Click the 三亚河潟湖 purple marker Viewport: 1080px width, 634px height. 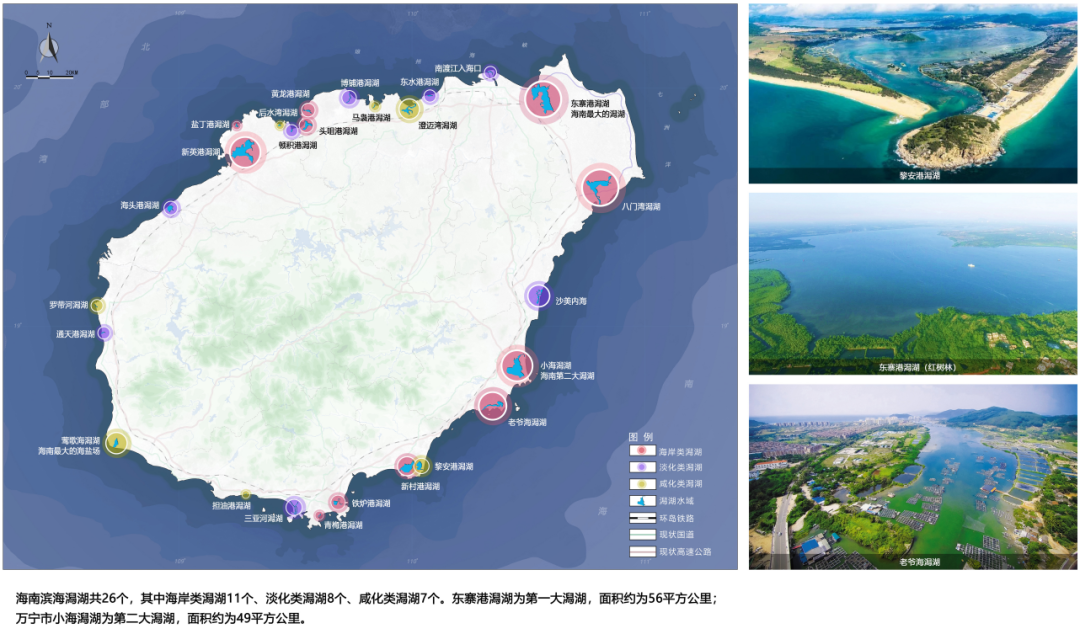click(x=294, y=507)
